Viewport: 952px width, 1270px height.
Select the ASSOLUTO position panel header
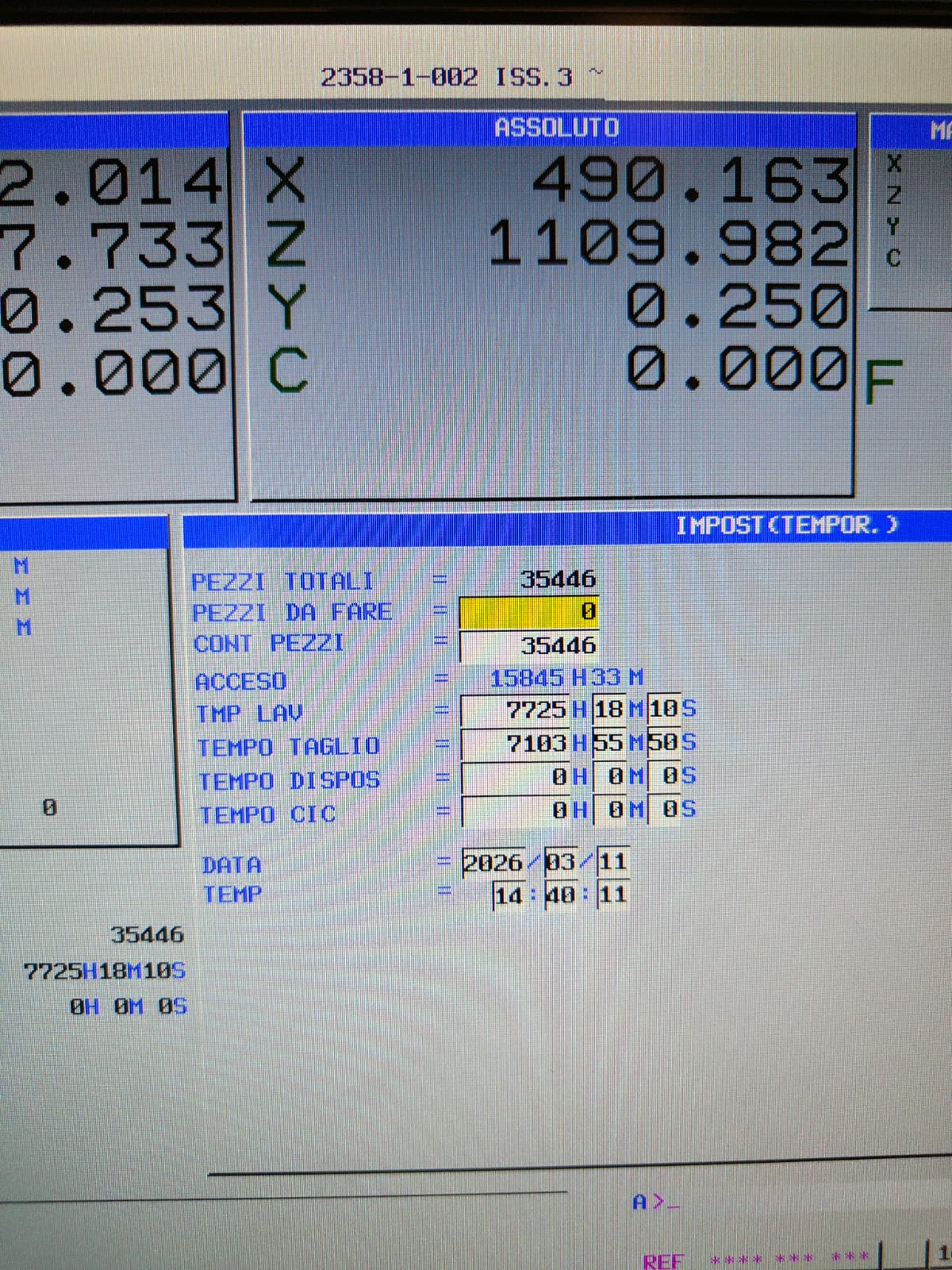point(555,128)
